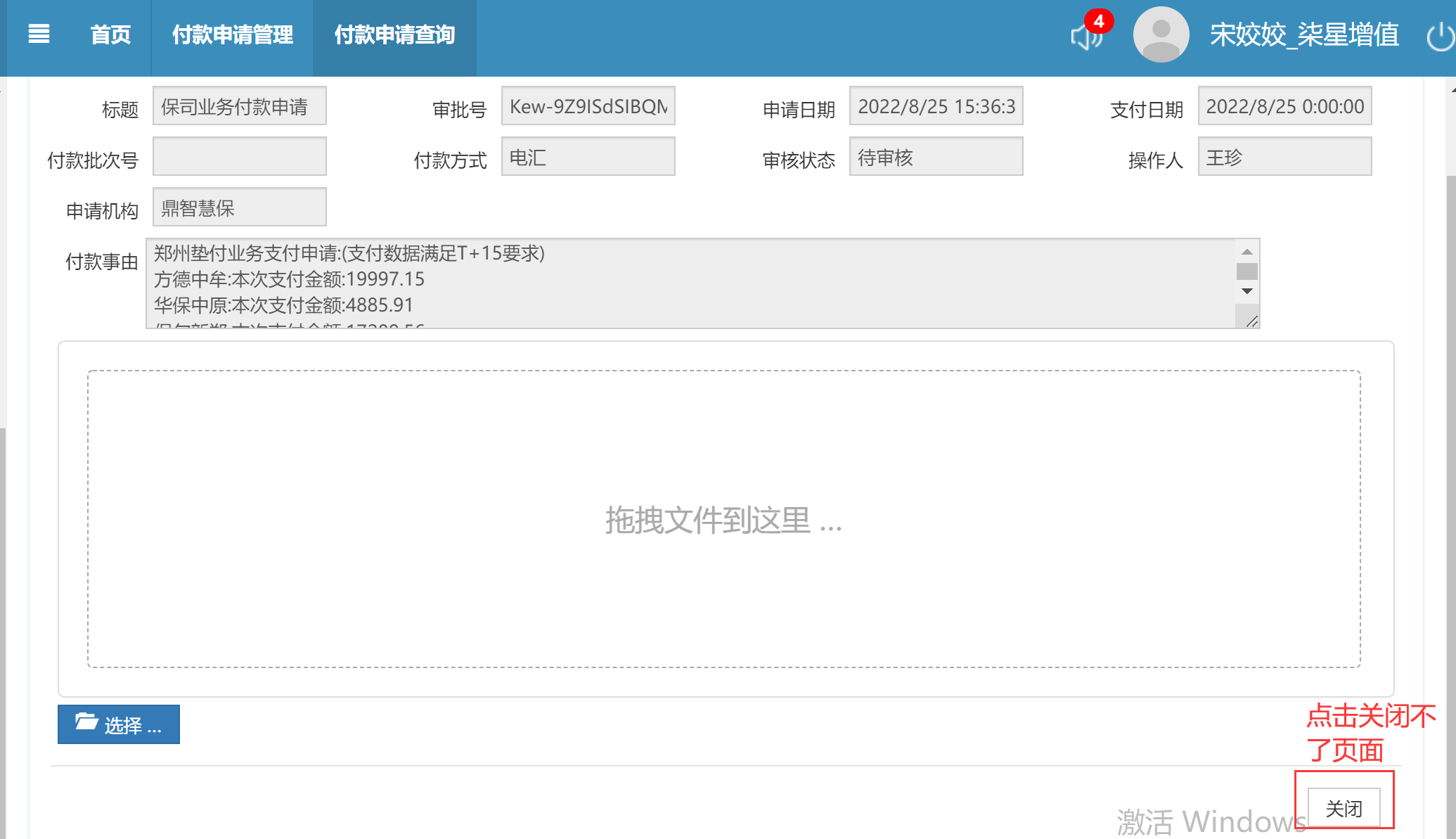Click the 关闭 button
Image resolution: width=1456 pixels, height=839 pixels.
coord(1344,808)
